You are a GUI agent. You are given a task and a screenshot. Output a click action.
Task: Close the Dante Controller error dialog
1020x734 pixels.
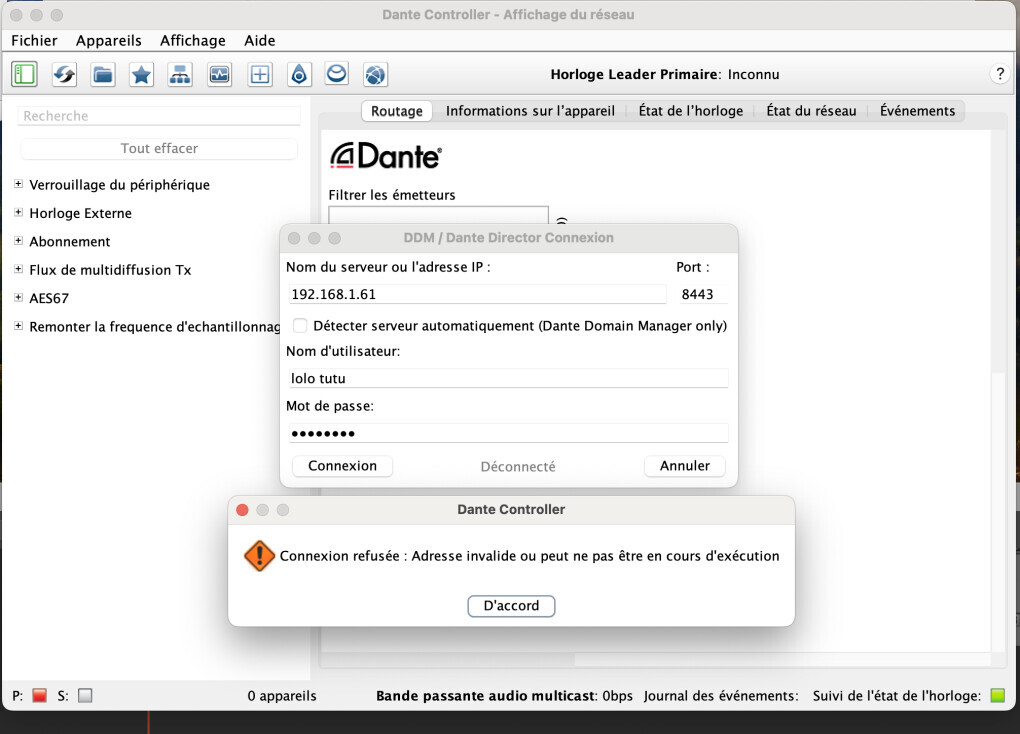click(243, 510)
